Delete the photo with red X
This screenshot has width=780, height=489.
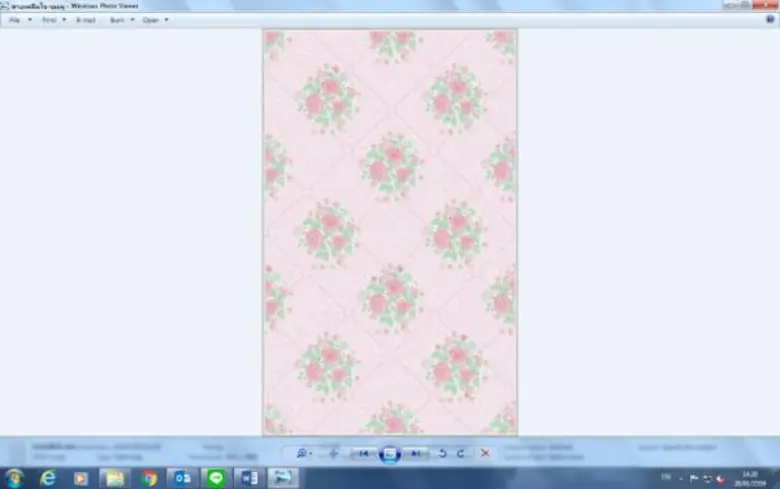click(x=486, y=453)
